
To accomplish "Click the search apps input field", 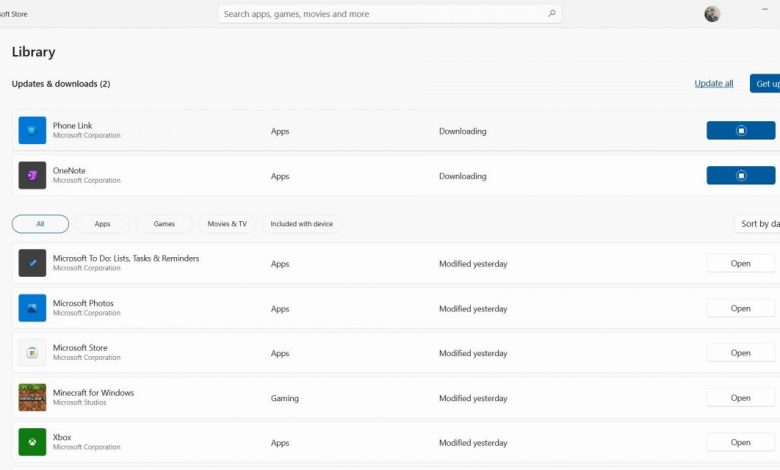I will pyautogui.click(x=390, y=14).
